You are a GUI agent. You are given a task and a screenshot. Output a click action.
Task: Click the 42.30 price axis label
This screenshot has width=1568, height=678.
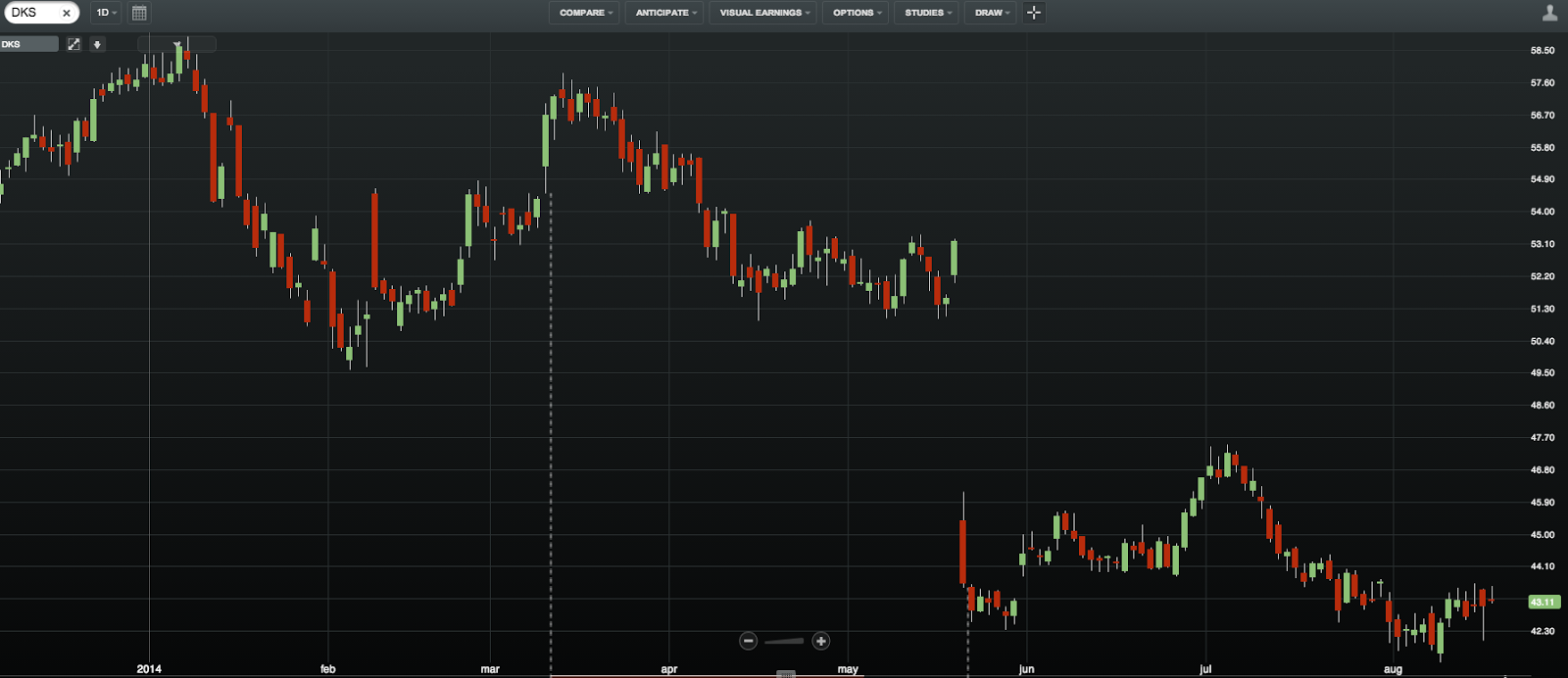1543,631
